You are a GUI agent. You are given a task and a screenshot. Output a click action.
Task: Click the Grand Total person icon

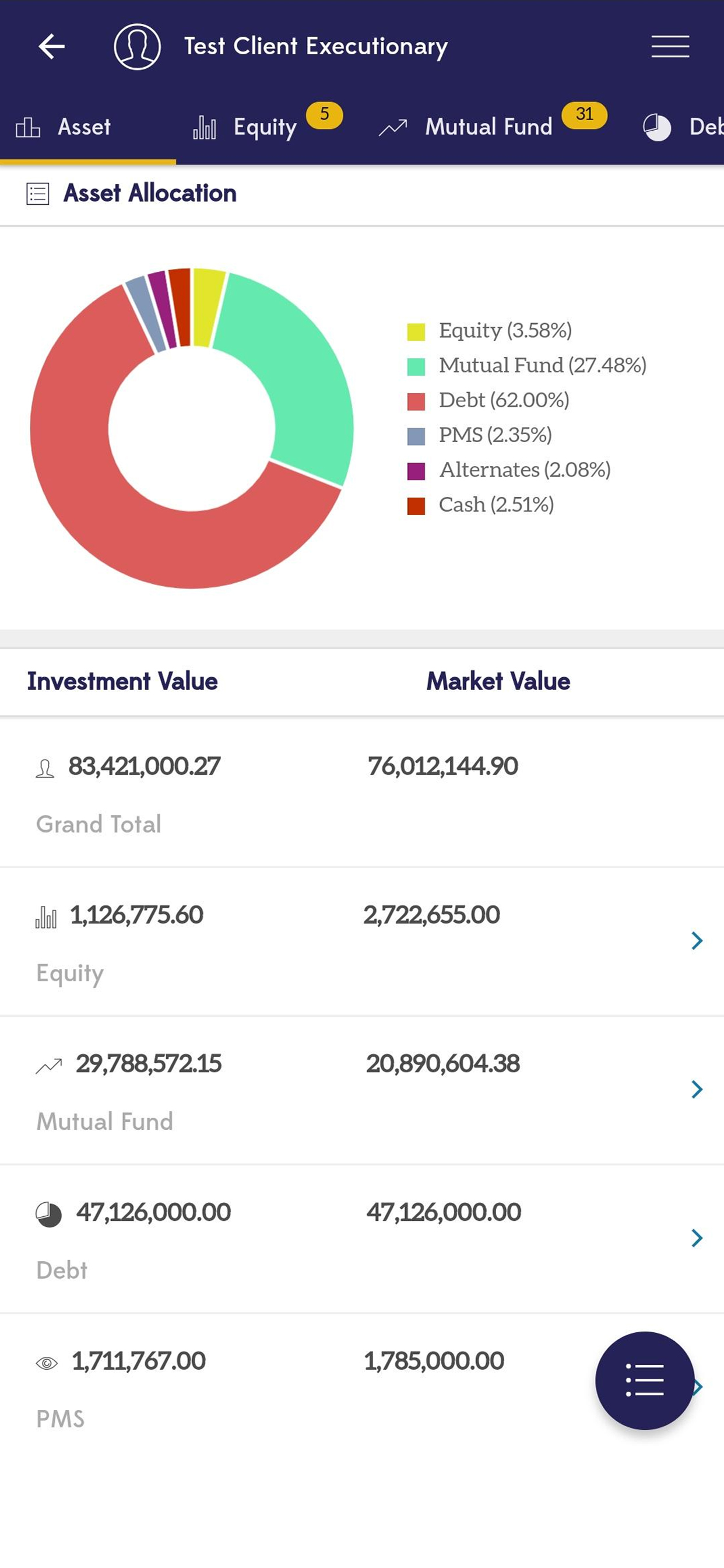pos(45,768)
